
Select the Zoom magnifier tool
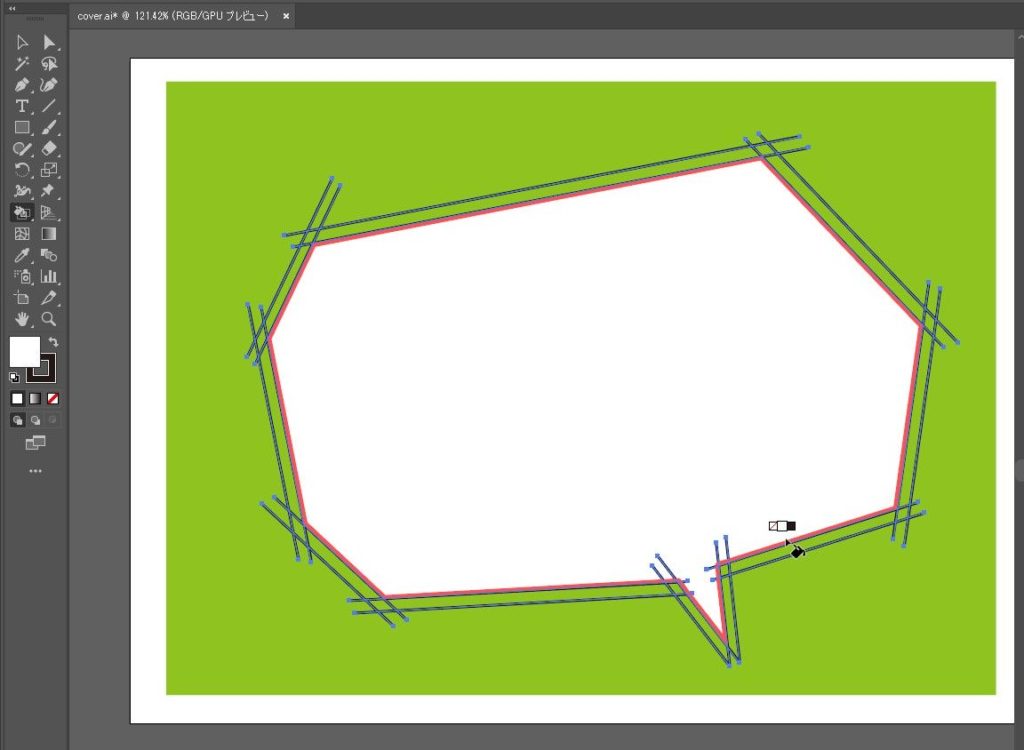49,319
